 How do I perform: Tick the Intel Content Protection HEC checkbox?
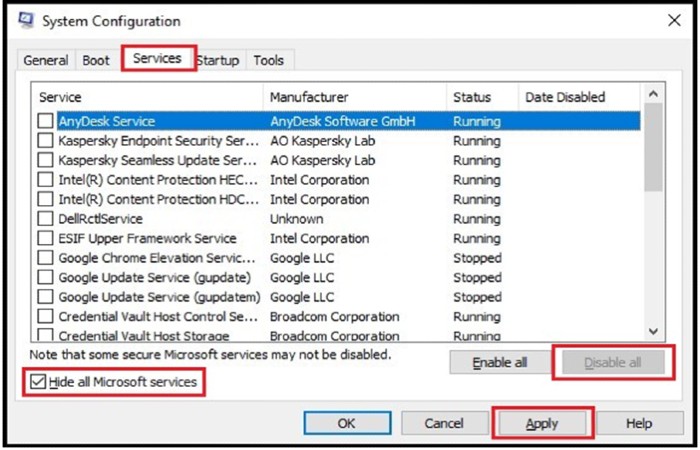click(45, 180)
